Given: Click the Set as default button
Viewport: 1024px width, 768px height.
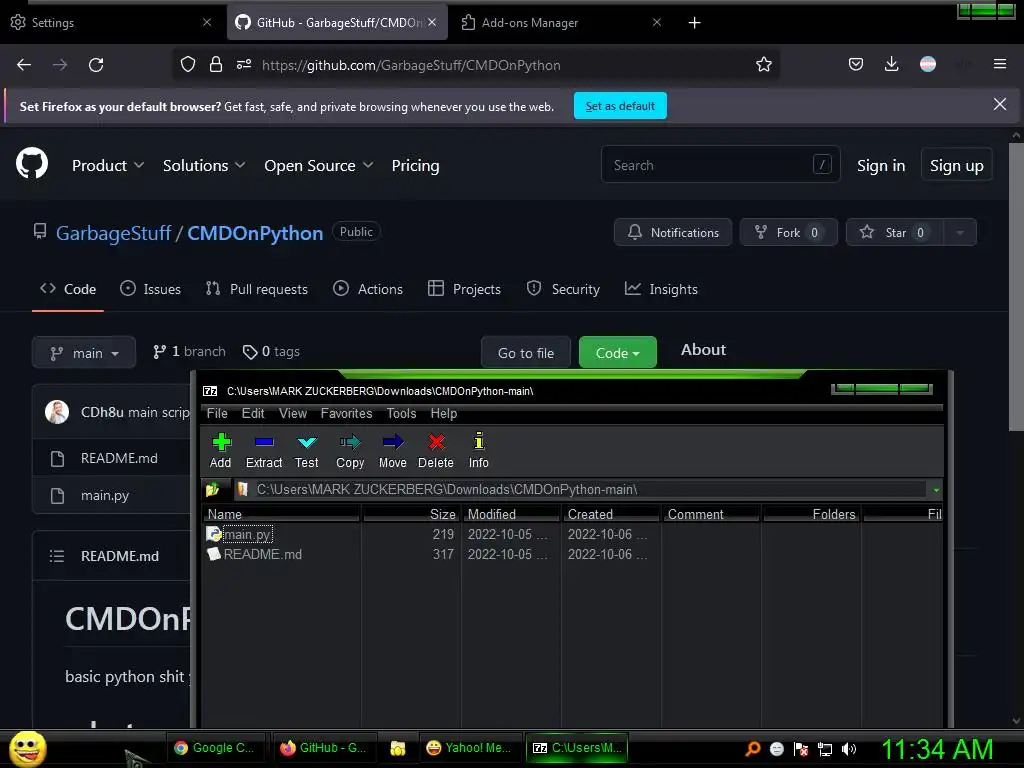Looking at the screenshot, I should click(620, 106).
